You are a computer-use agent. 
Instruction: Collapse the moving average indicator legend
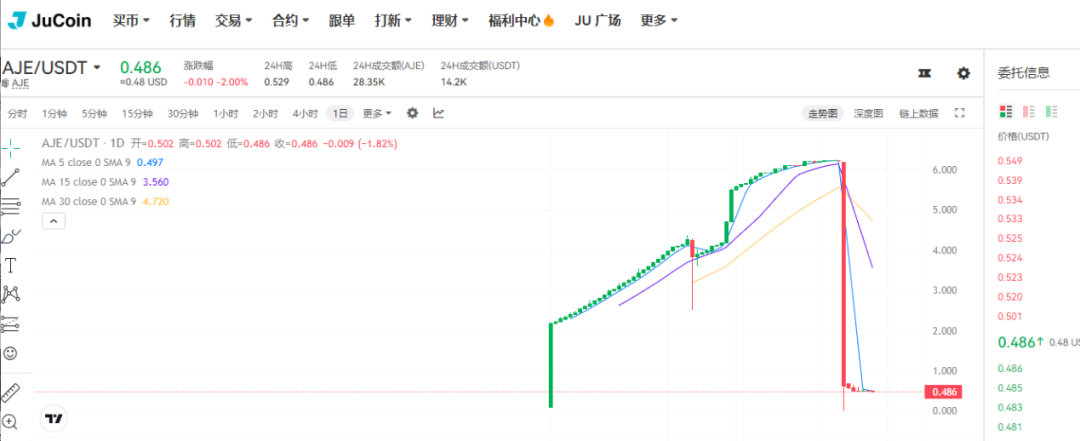53,222
